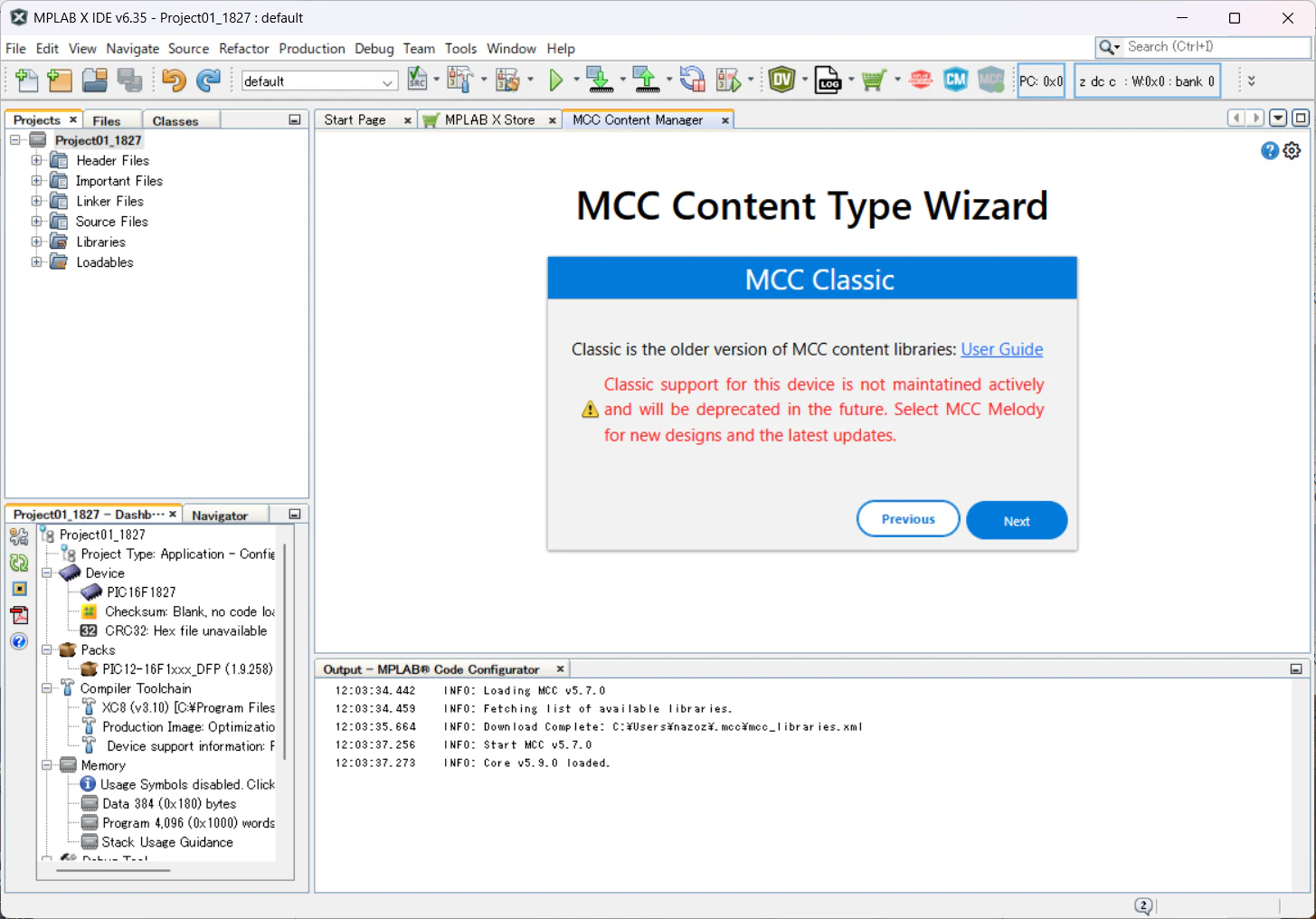Click the greyed MCC toolbar icon

click(x=991, y=81)
